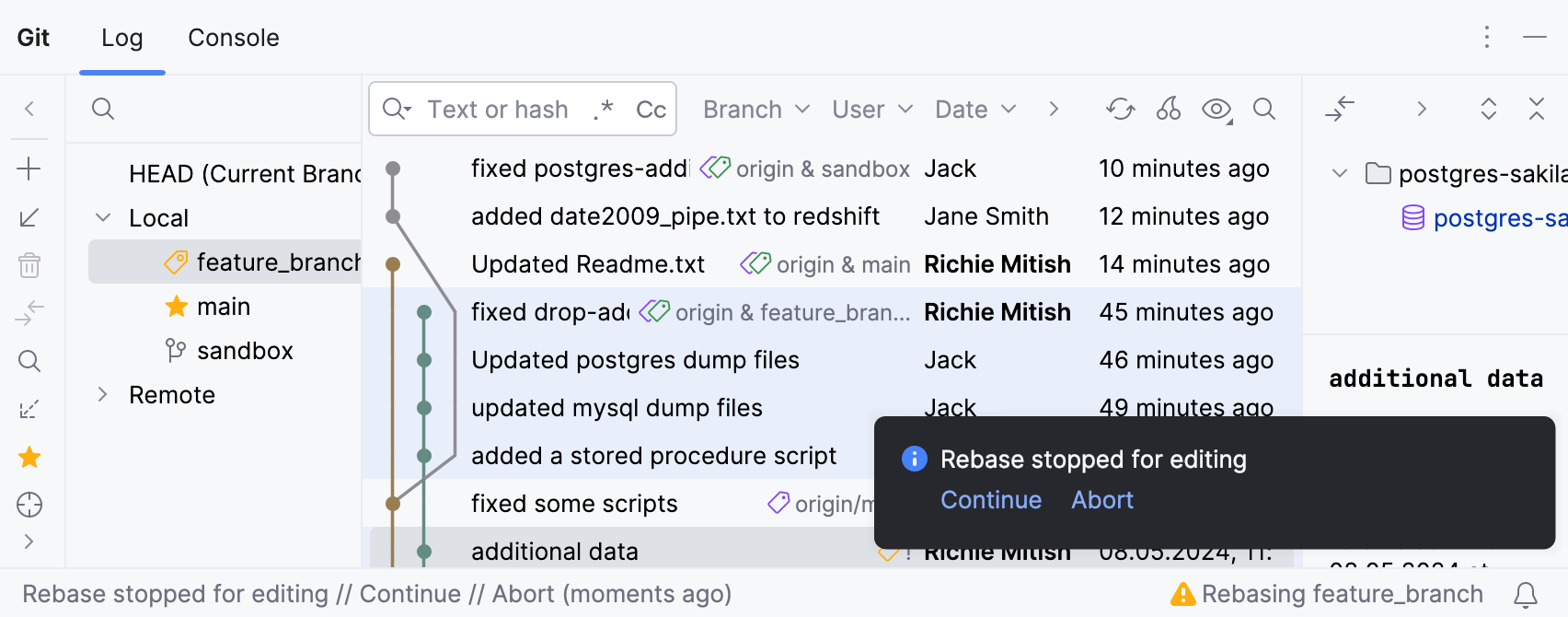
Task: Click Continue in the rebase notification
Action: pos(990,500)
